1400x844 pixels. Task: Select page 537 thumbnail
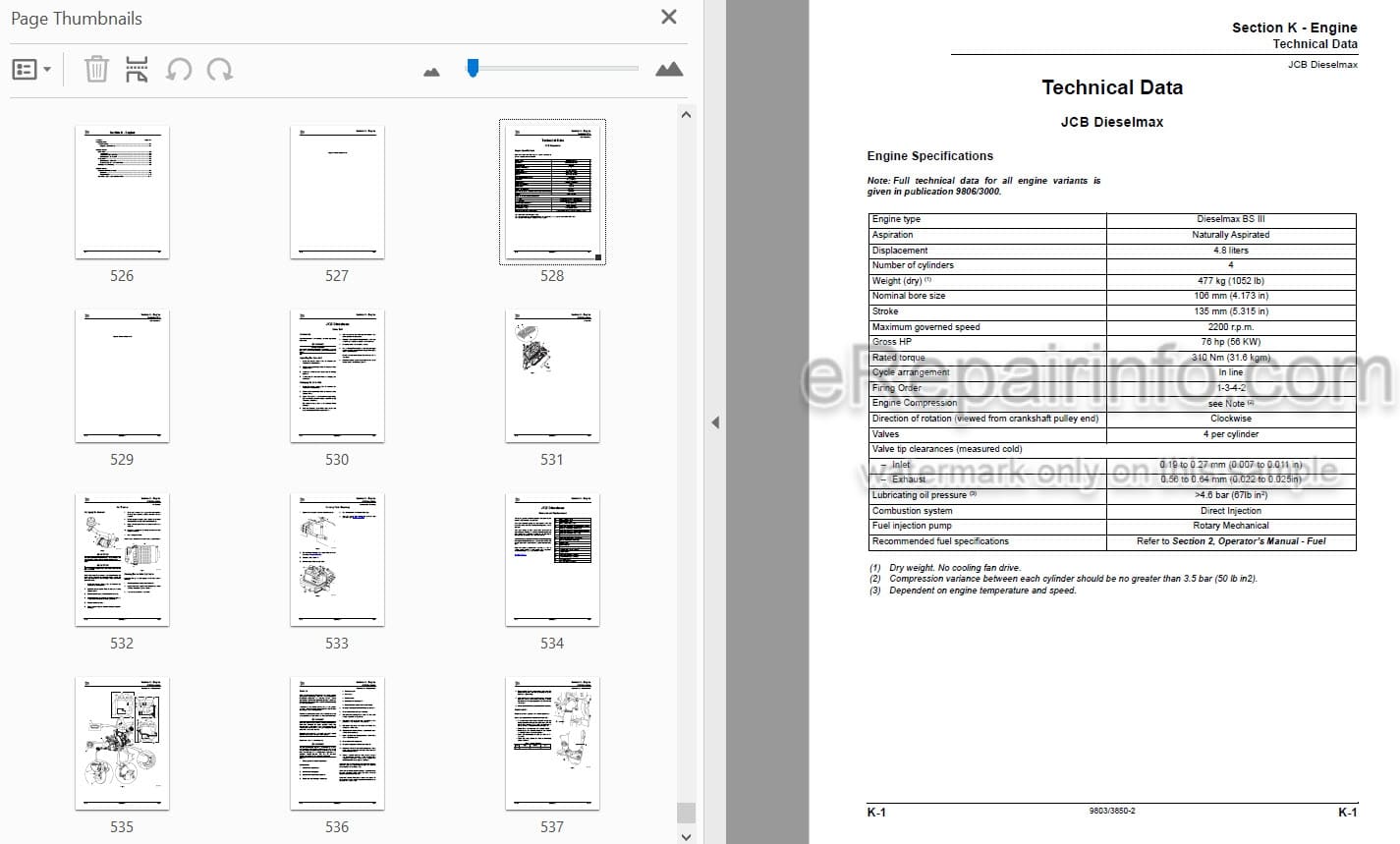(552, 743)
